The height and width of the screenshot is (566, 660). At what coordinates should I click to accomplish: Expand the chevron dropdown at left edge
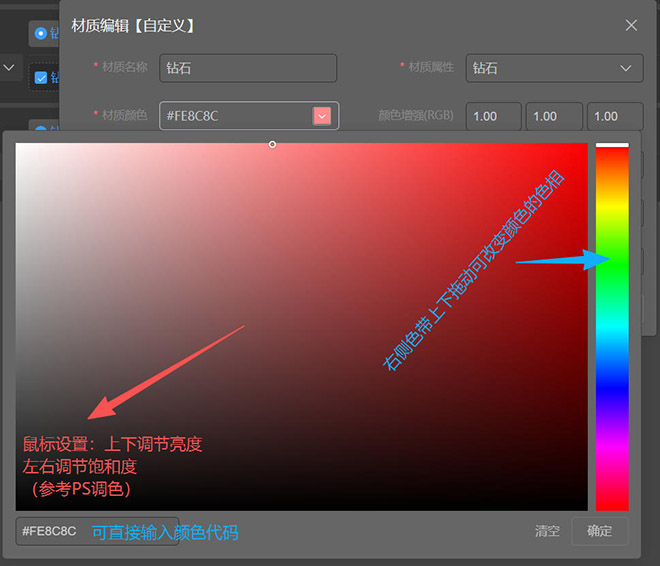(x=8, y=68)
